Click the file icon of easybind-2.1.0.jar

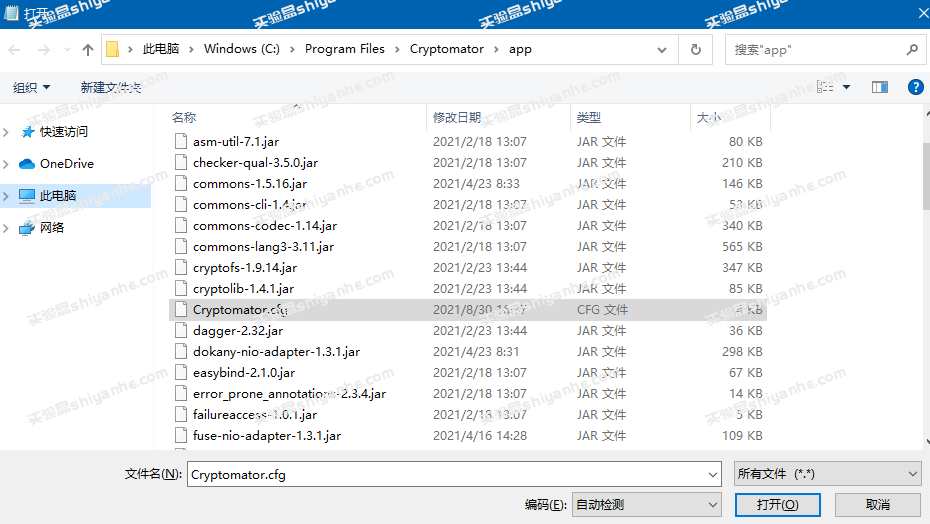coord(181,373)
